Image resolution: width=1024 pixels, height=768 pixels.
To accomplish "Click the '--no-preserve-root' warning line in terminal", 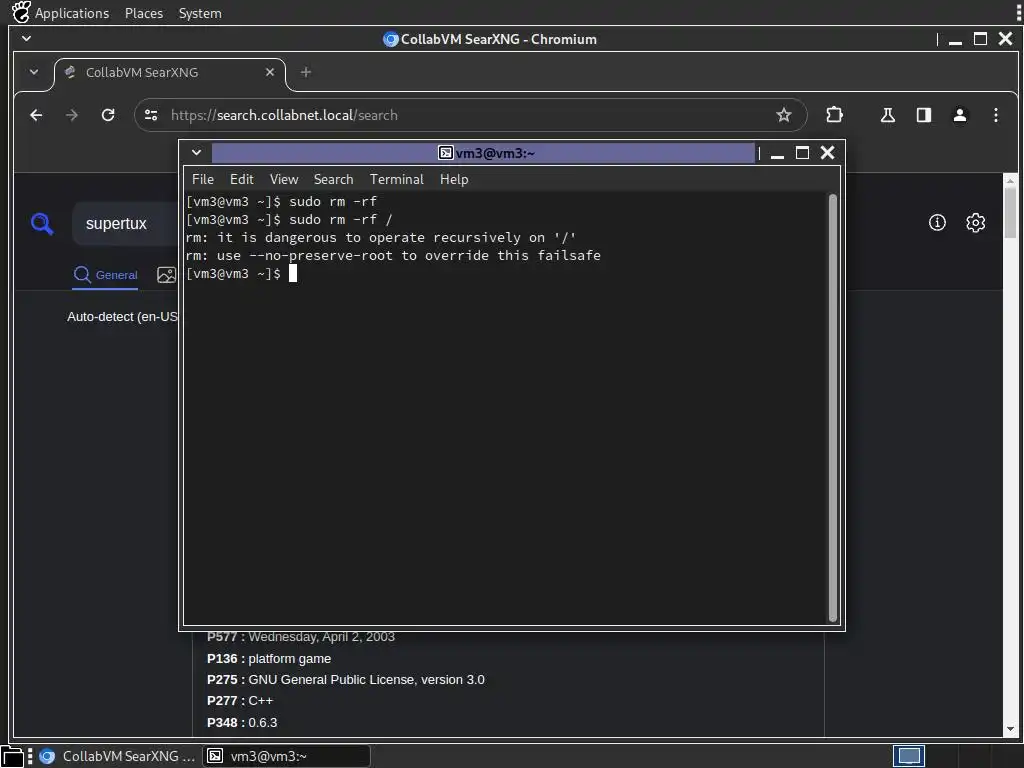I will [393, 255].
